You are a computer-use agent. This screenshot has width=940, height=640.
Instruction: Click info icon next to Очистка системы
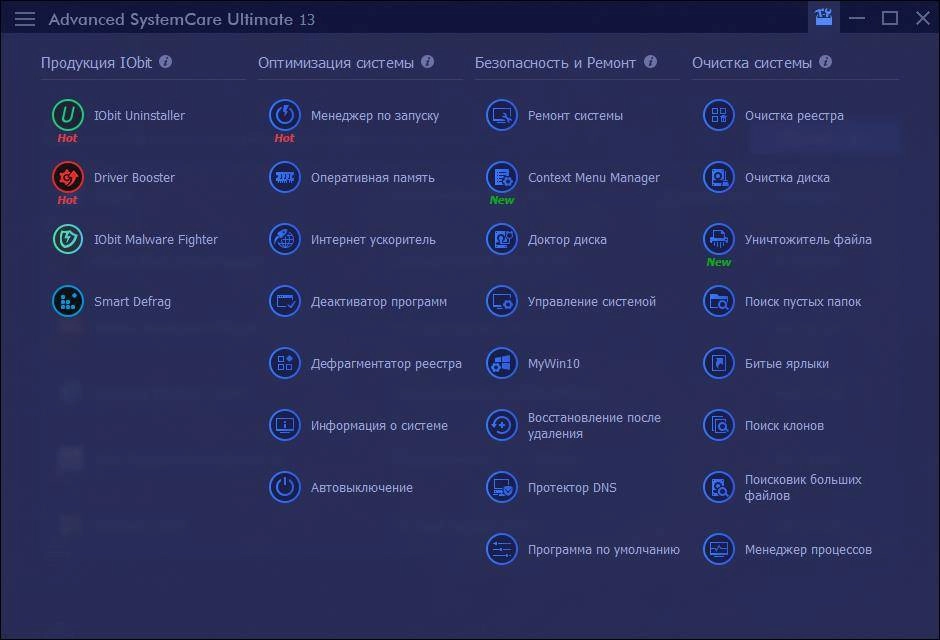point(825,62)
